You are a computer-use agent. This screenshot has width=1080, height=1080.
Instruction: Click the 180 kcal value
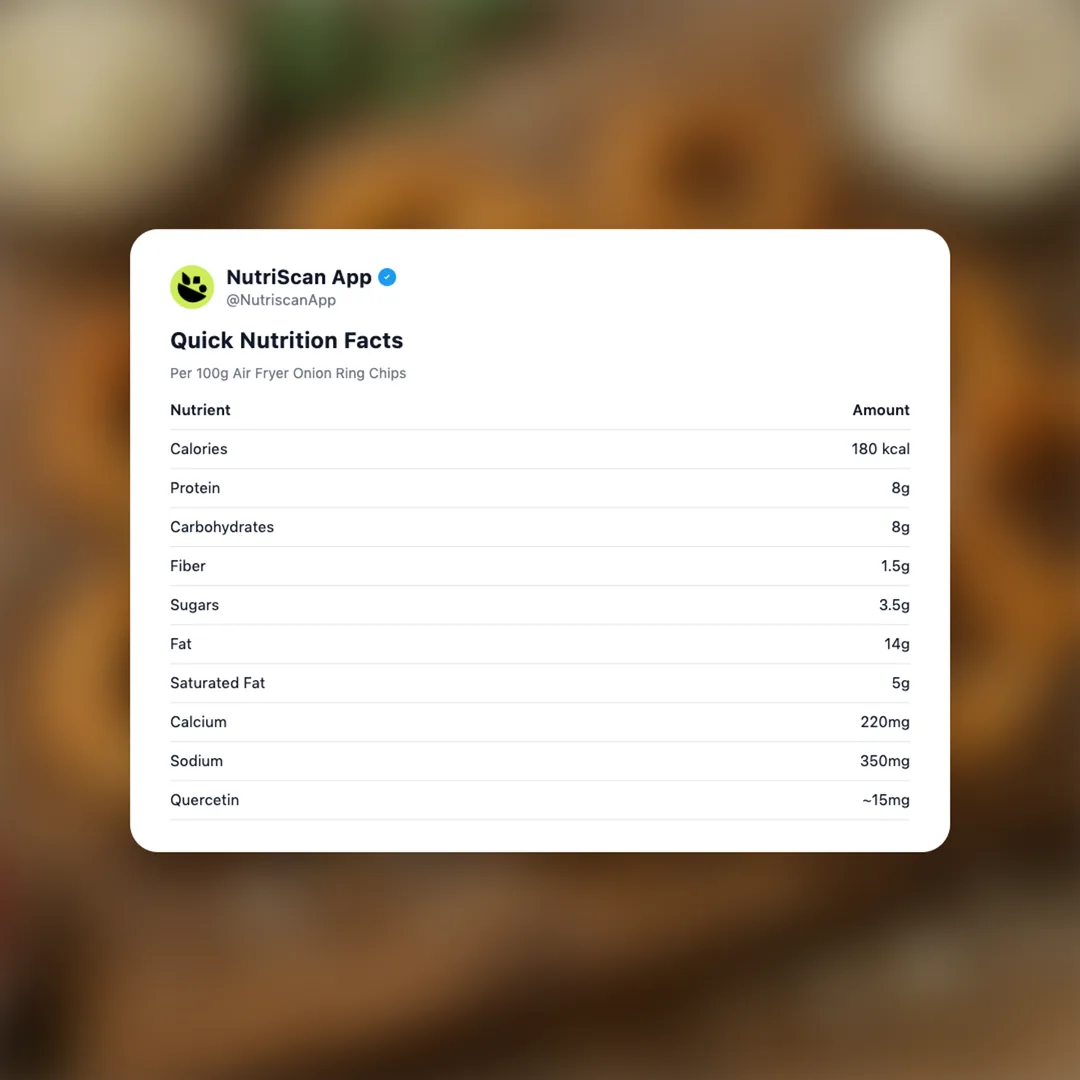point(880,449)
